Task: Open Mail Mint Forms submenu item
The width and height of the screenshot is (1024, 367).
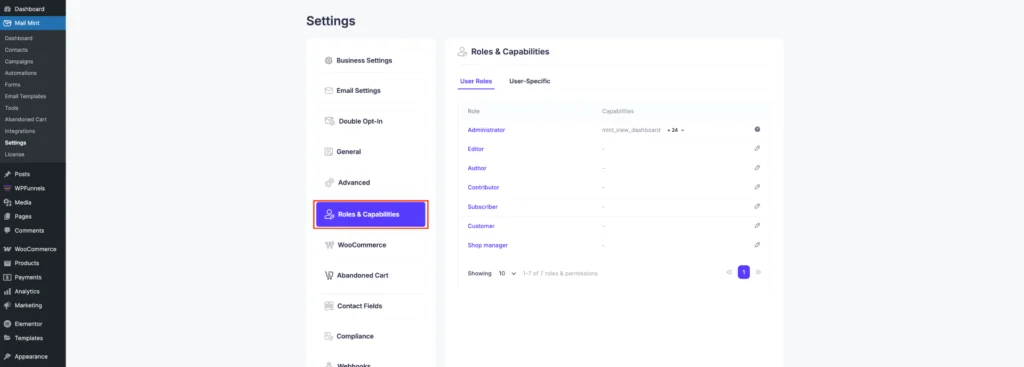Action: [x=12, y=85]
